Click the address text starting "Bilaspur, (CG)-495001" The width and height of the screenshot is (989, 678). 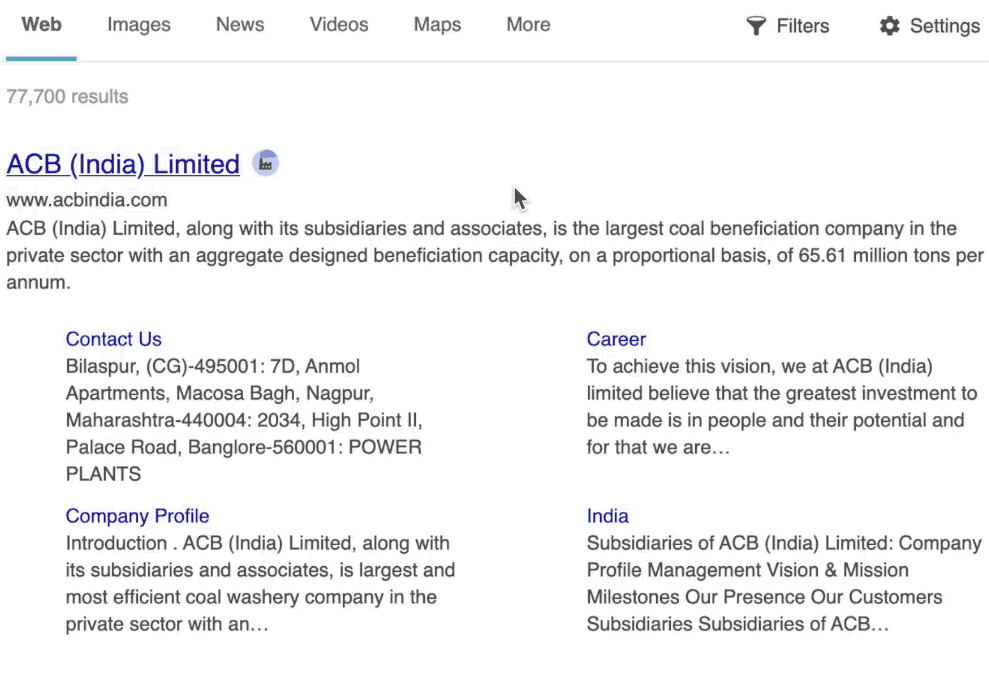244,420
